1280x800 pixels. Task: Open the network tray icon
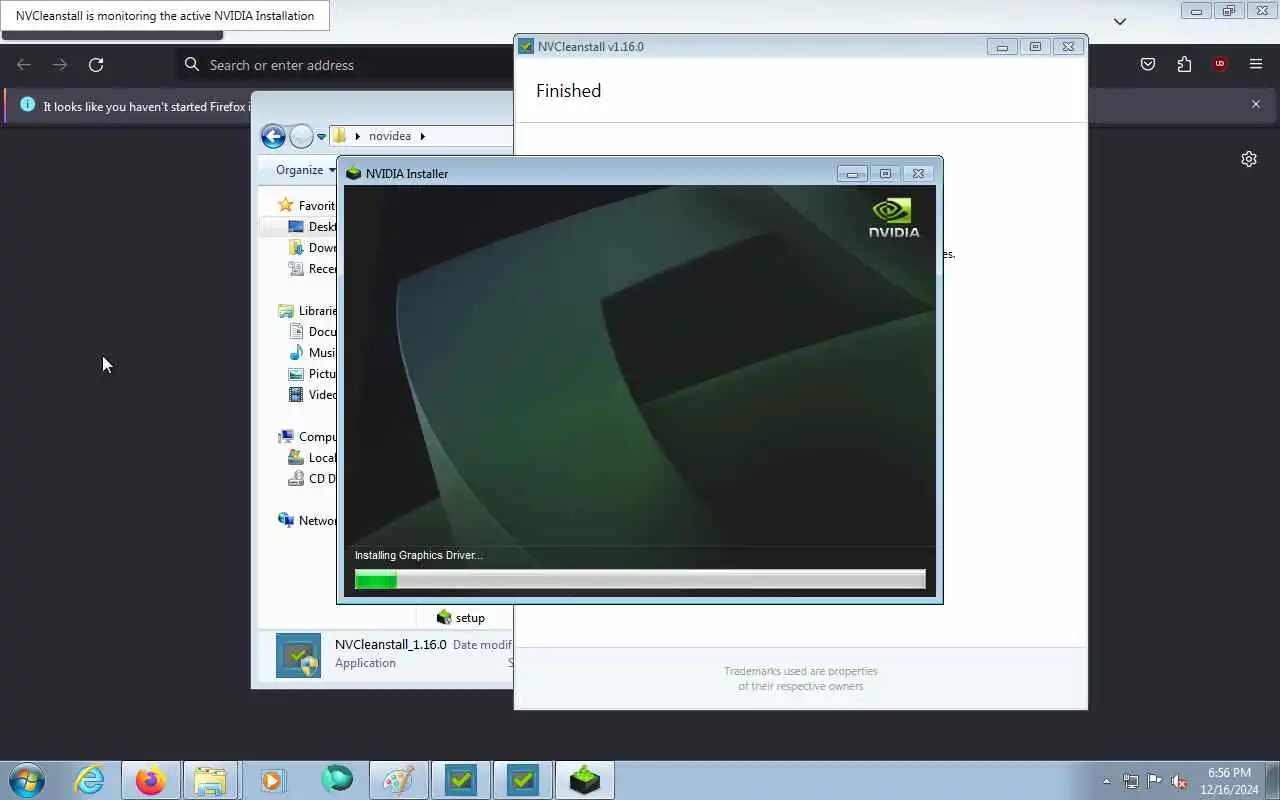click(x=1131, y=781)
